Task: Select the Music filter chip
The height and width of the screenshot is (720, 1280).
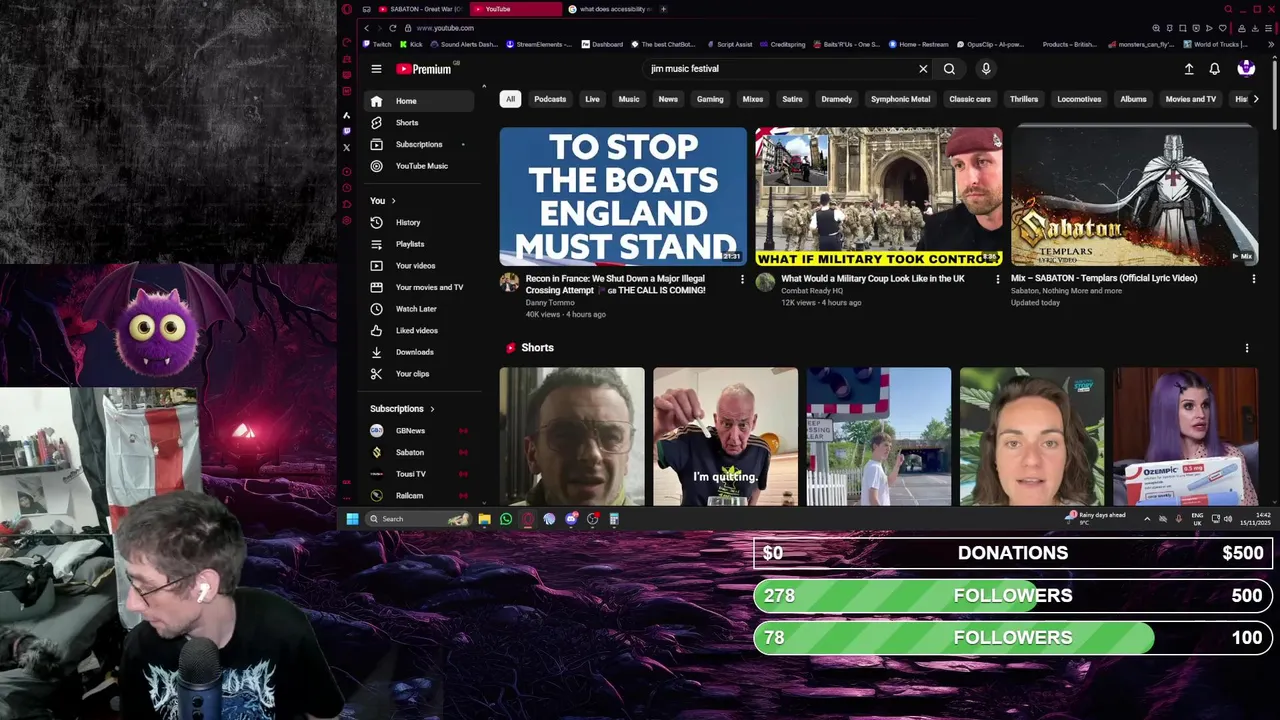Action: (629, 99)
